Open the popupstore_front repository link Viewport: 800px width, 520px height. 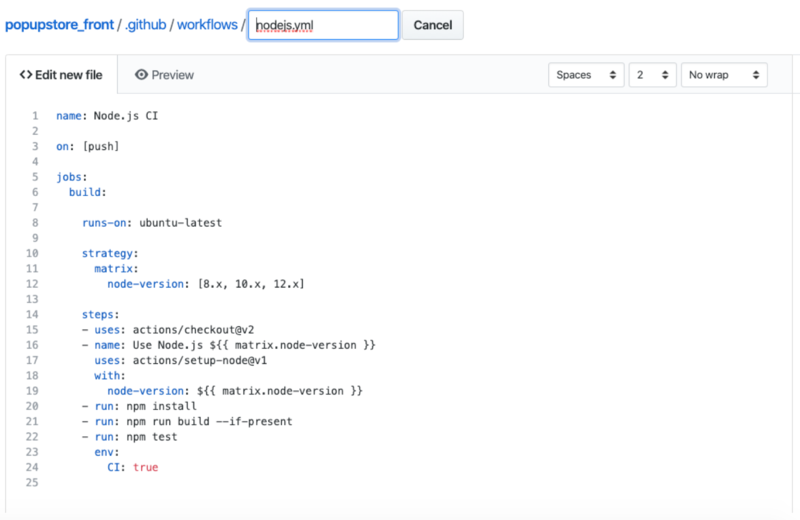coord(59,25)
